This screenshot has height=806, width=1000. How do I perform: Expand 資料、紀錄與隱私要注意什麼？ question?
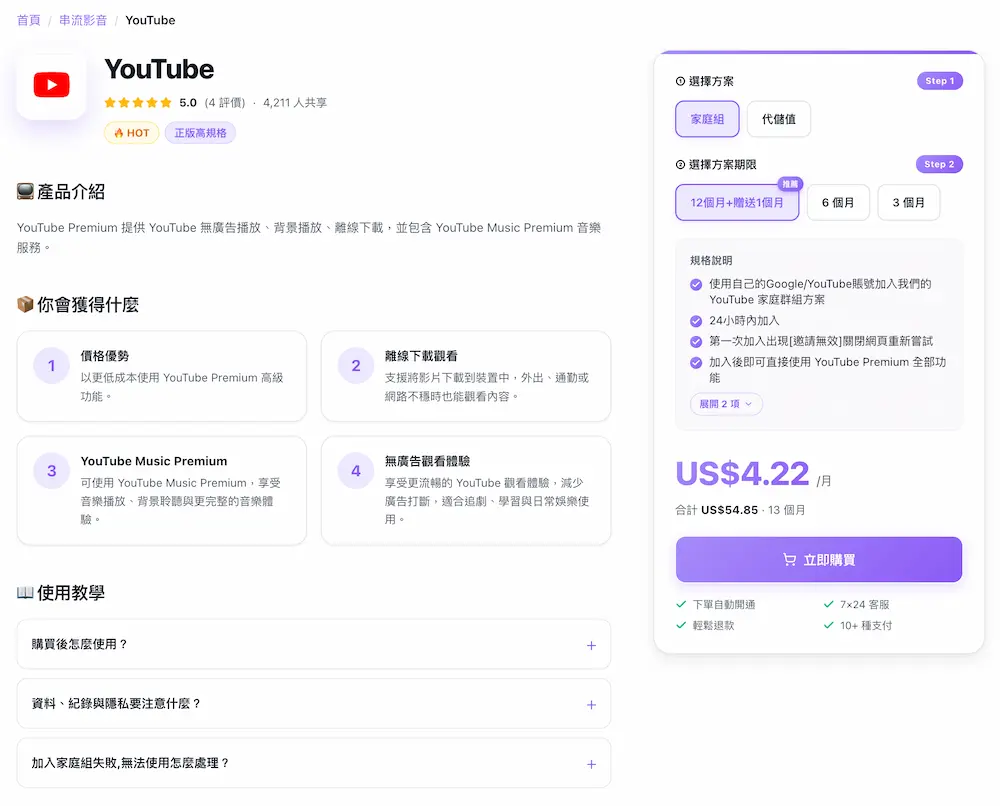coord(314,703)
